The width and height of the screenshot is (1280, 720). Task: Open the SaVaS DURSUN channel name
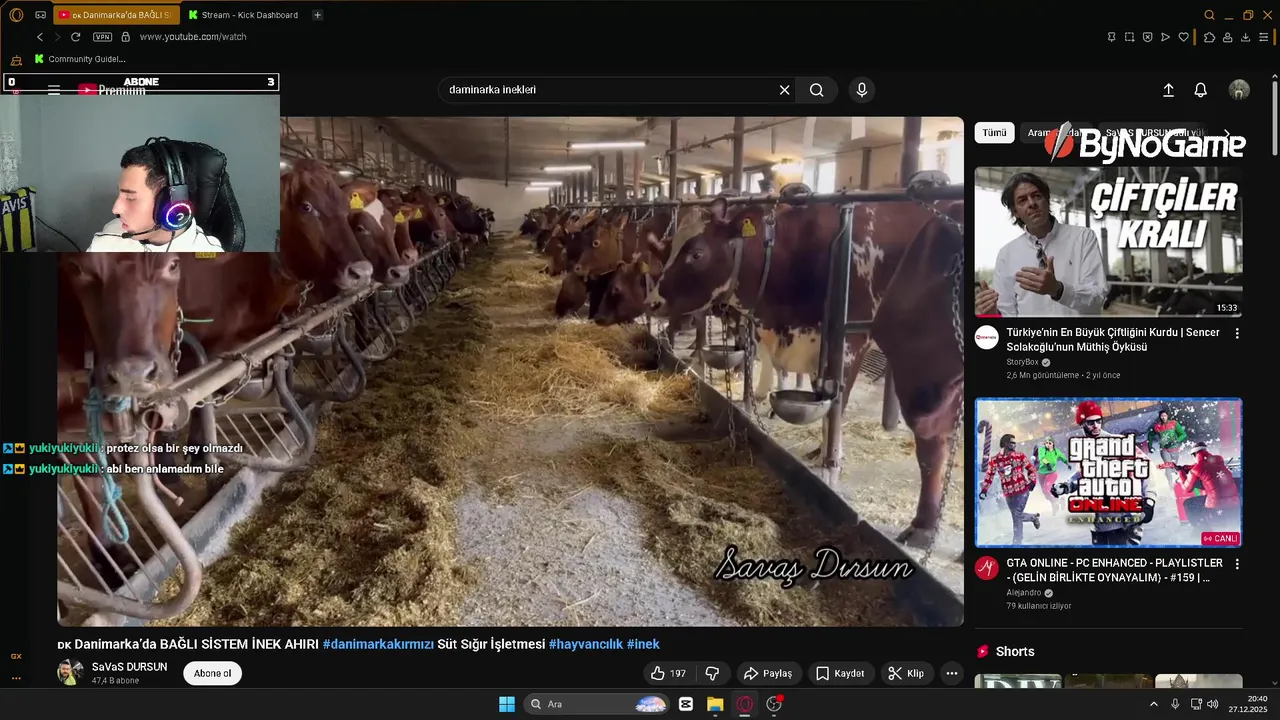coord(129,667)
